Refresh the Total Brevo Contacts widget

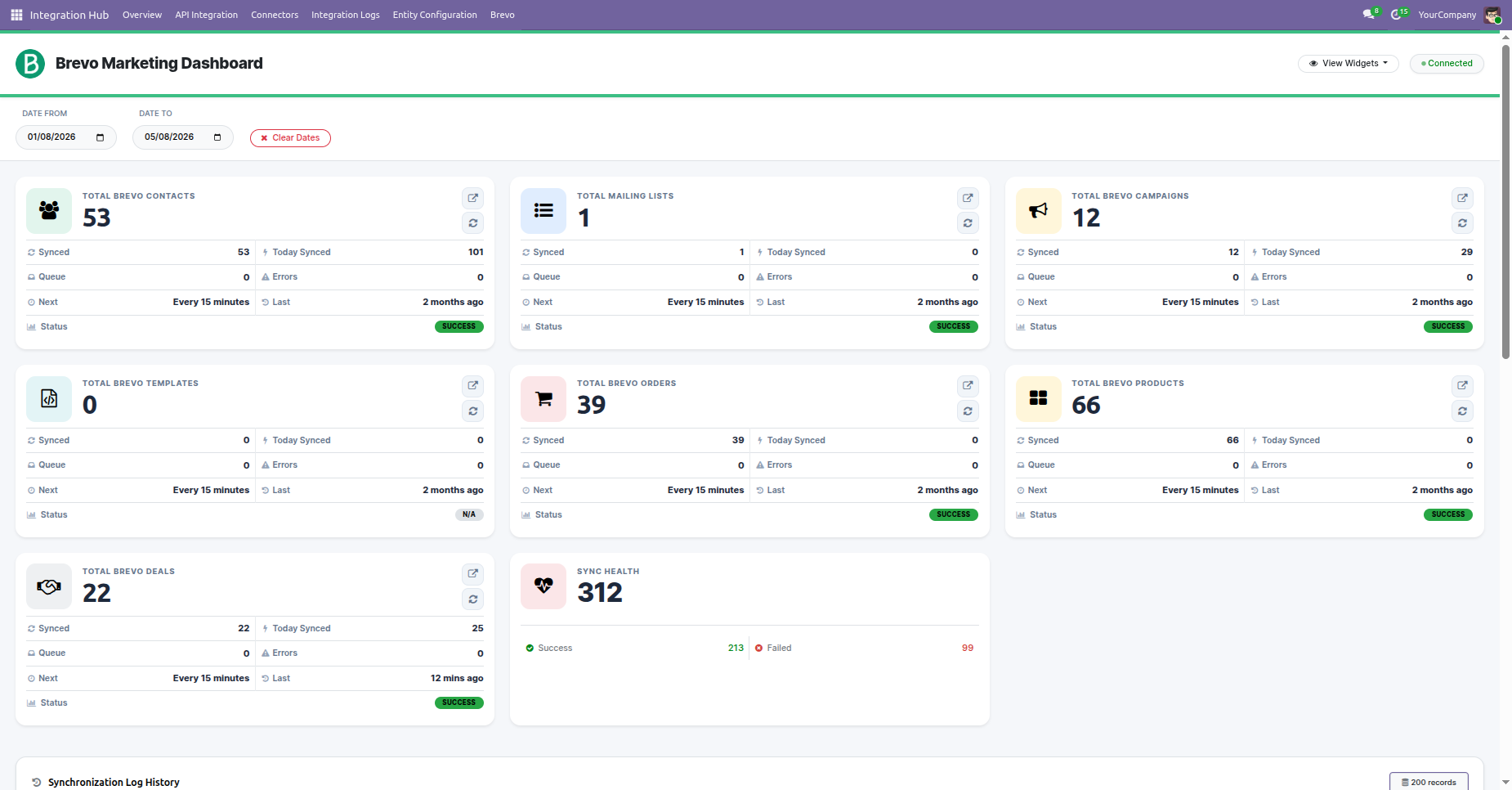coord(473,223)
